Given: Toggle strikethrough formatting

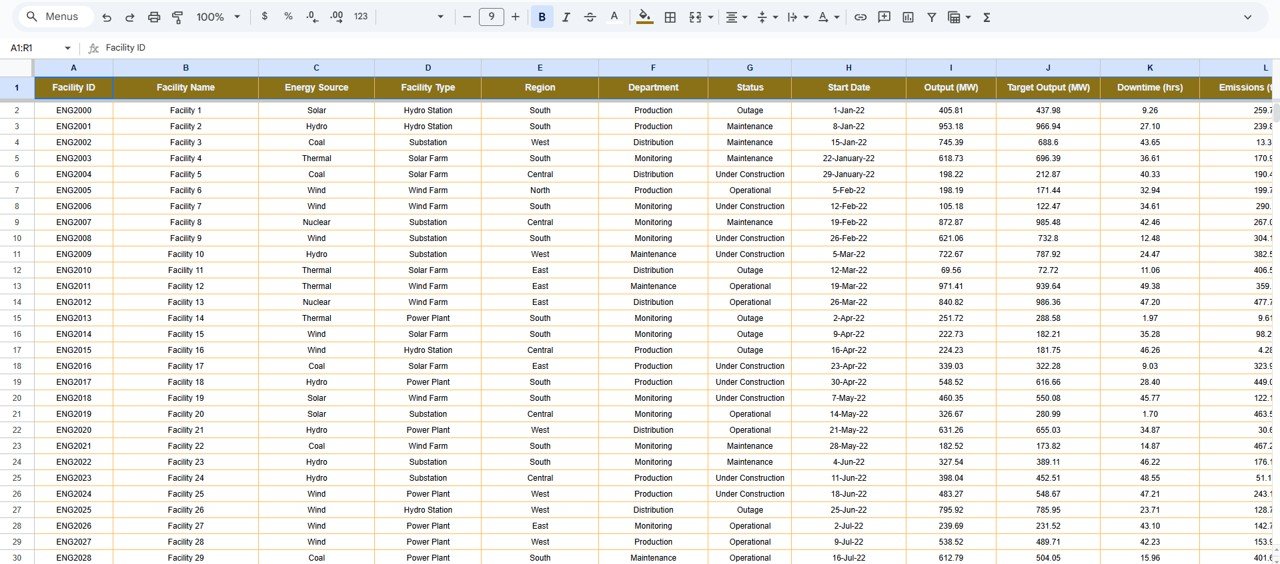Looking at the screenshot, I should pos(590,17).
